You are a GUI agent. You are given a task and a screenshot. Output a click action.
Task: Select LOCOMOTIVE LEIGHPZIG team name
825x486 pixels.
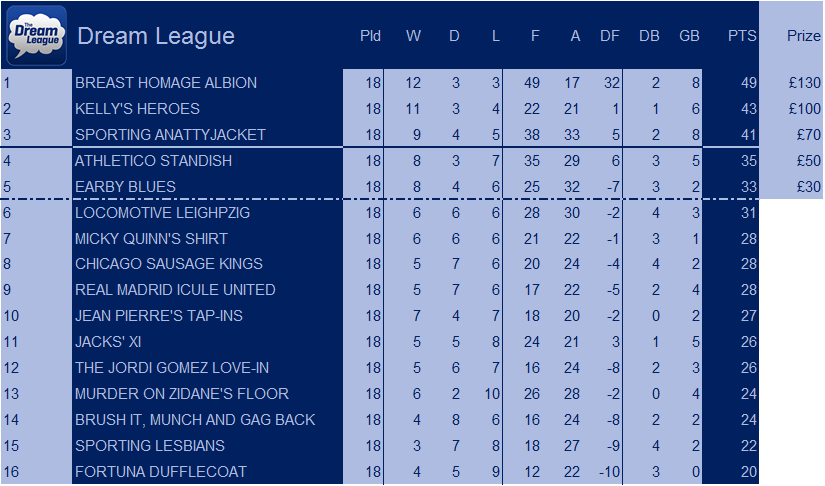[x=162, y=213]
